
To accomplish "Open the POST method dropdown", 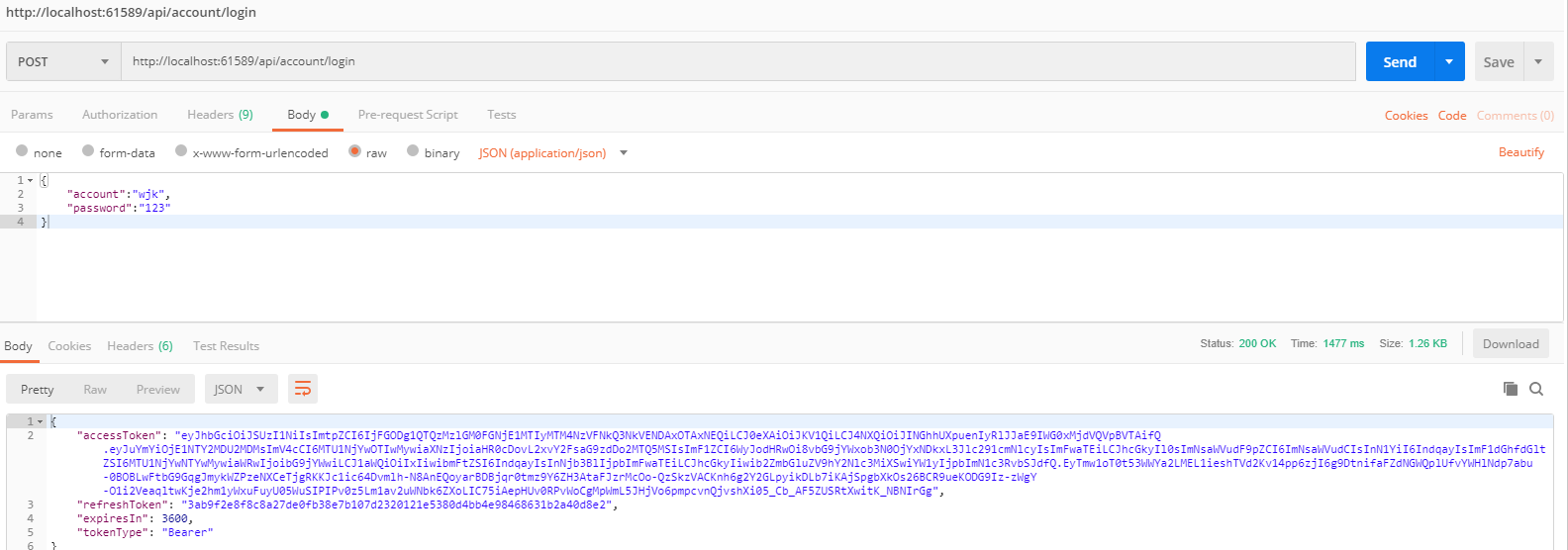I will click(x=63, y=61).
